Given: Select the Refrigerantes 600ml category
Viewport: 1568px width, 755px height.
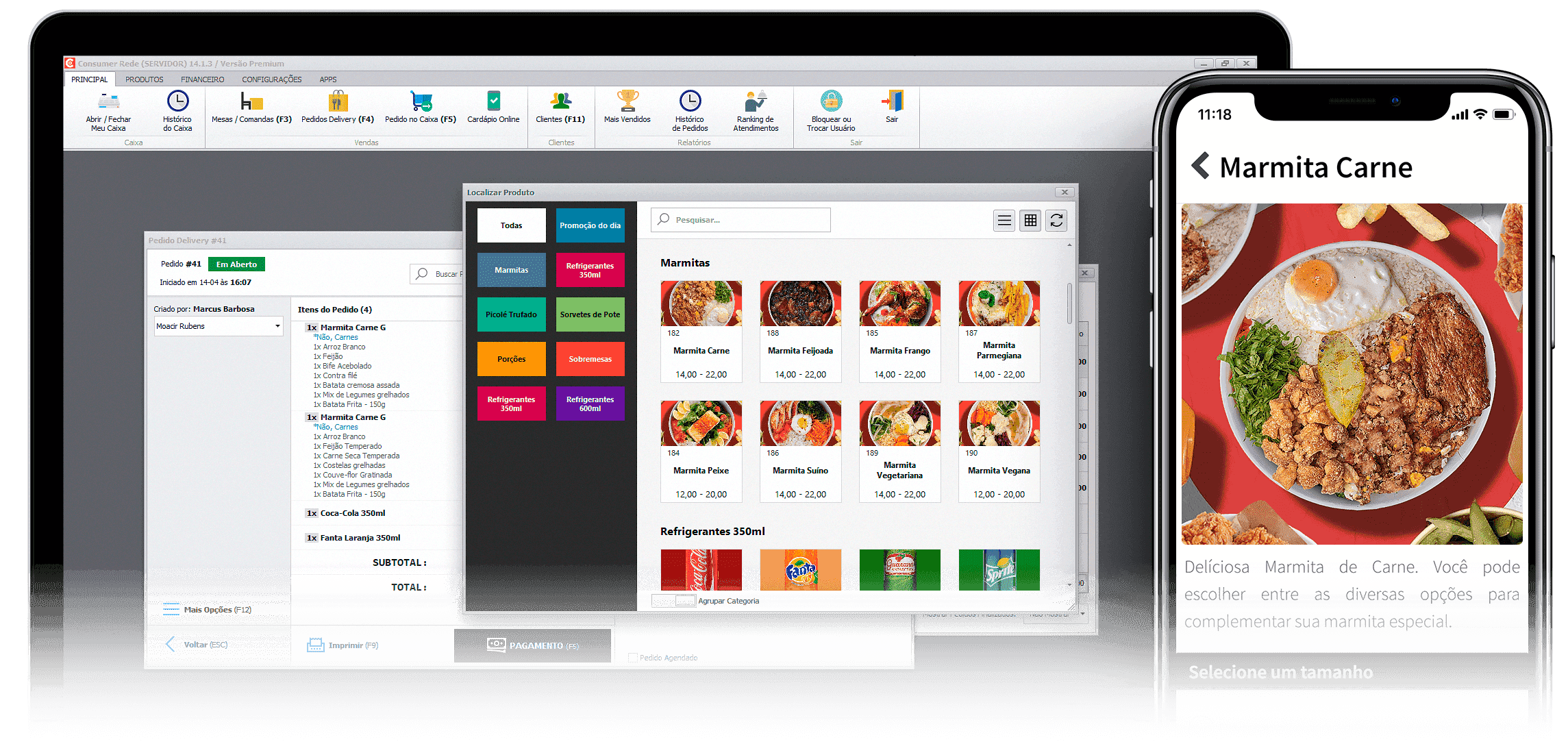Looking at the screenshot, I should point(590,404).
